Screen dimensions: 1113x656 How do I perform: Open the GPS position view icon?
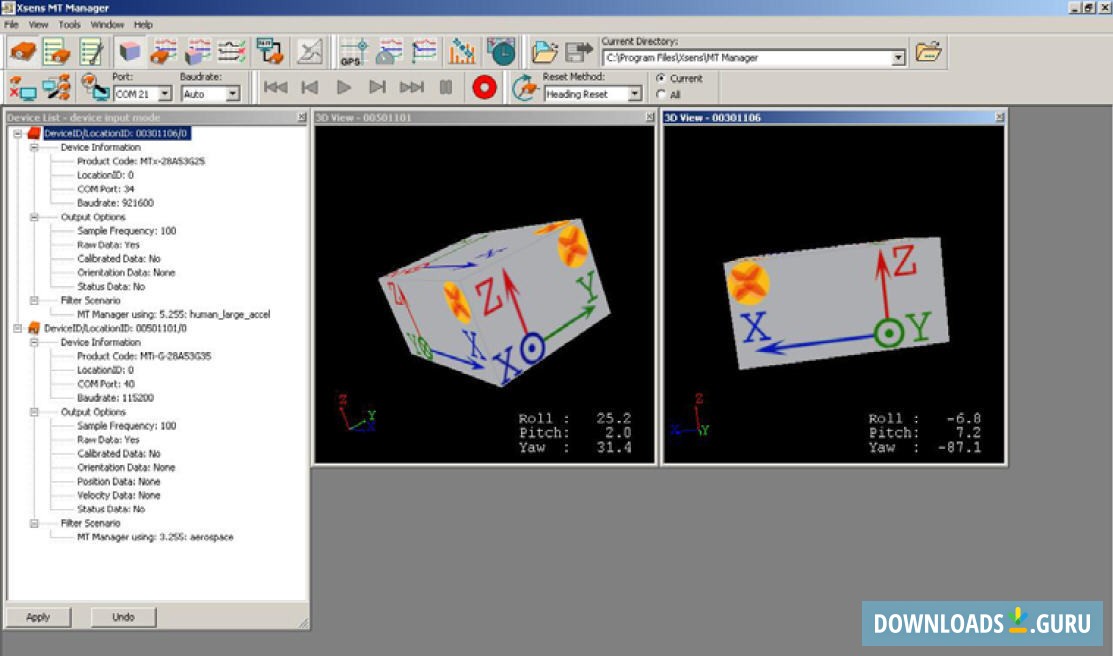pyautogui.click(x=353, y=52)
